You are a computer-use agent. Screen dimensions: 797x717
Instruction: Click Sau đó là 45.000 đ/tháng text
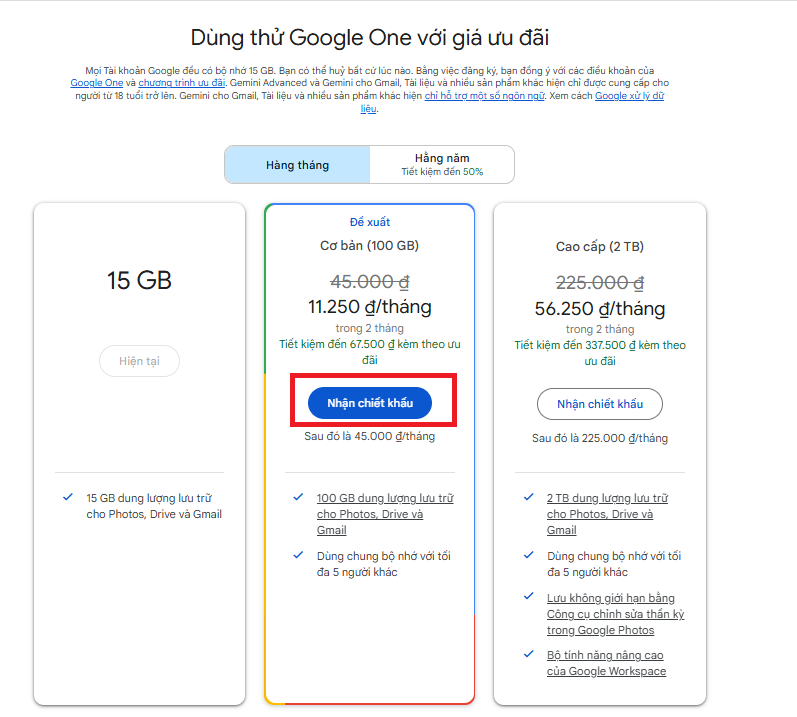point(370,437)
